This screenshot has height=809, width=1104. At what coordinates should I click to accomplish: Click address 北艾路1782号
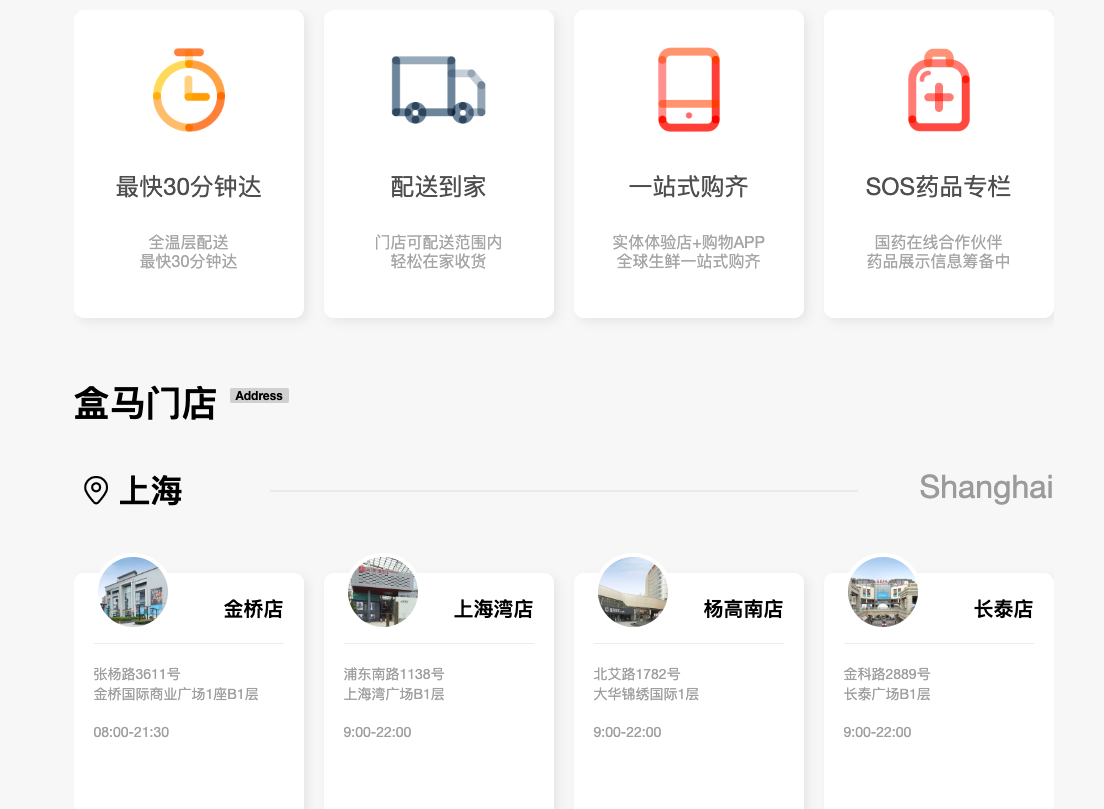[636, 674]
